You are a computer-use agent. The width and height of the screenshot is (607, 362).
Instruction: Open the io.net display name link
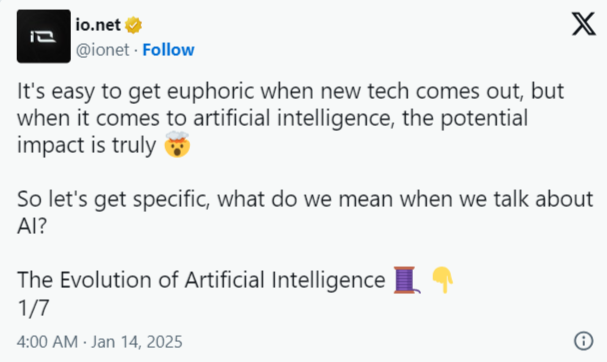tap(98, 25)
